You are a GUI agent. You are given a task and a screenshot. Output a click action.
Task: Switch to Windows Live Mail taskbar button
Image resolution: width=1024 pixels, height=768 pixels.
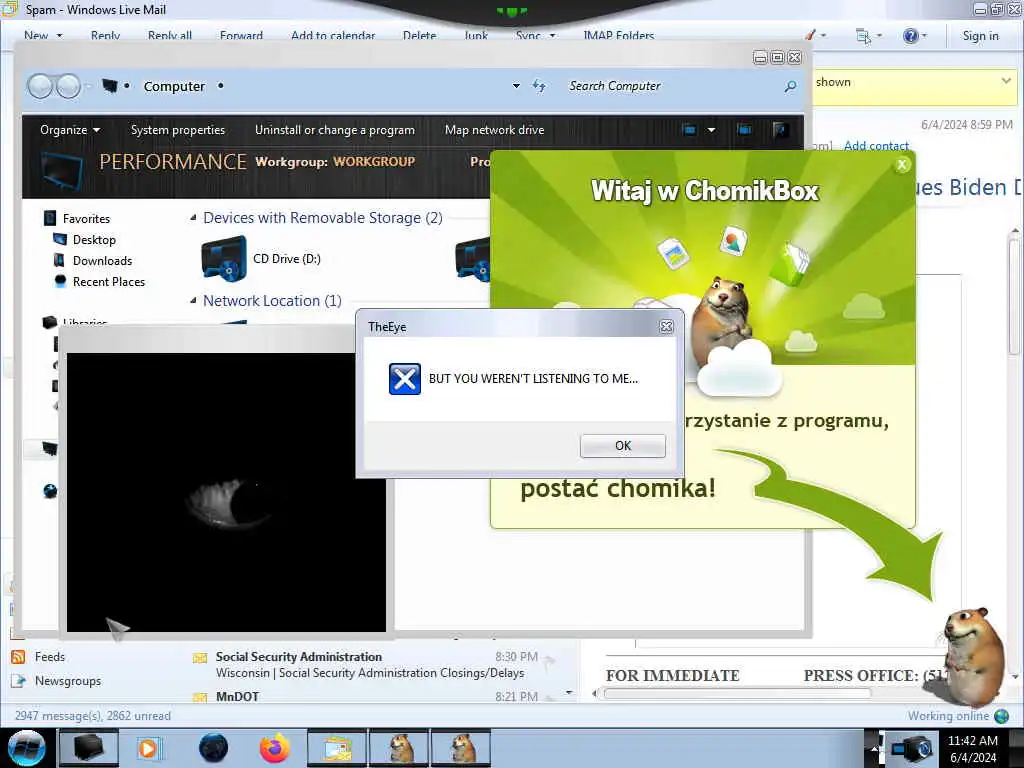click(x=336, y=748)
